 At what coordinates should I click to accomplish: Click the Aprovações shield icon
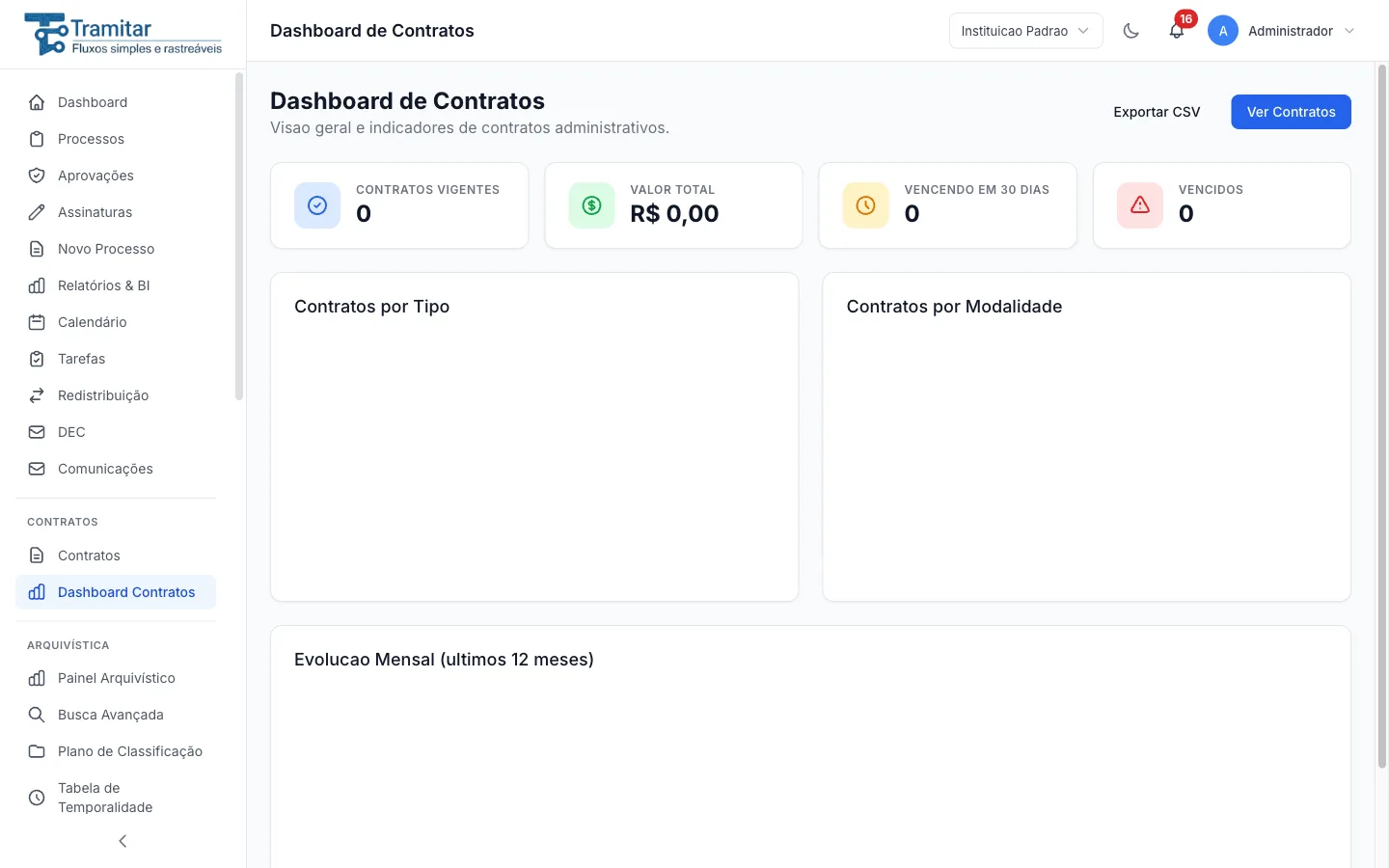click(37, 176)
